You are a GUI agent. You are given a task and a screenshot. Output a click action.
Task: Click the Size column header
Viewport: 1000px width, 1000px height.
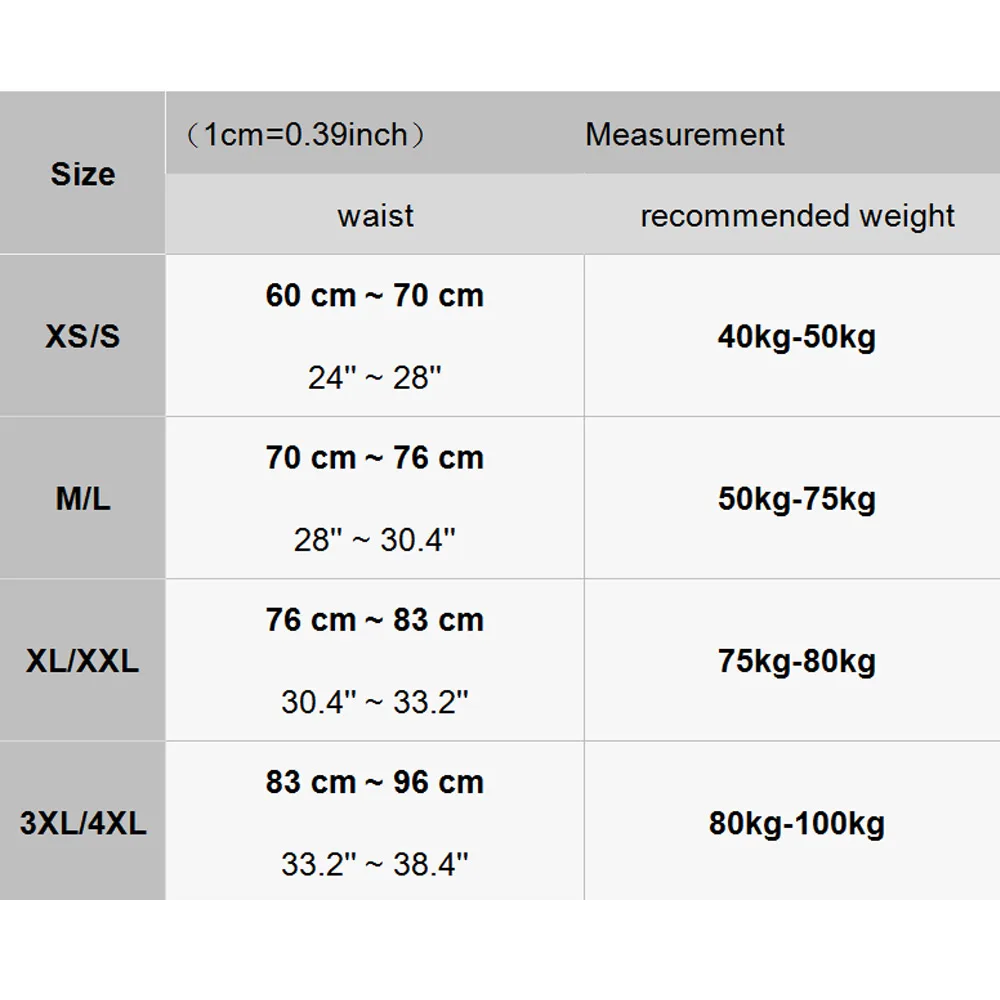click(x=83, y=174)
